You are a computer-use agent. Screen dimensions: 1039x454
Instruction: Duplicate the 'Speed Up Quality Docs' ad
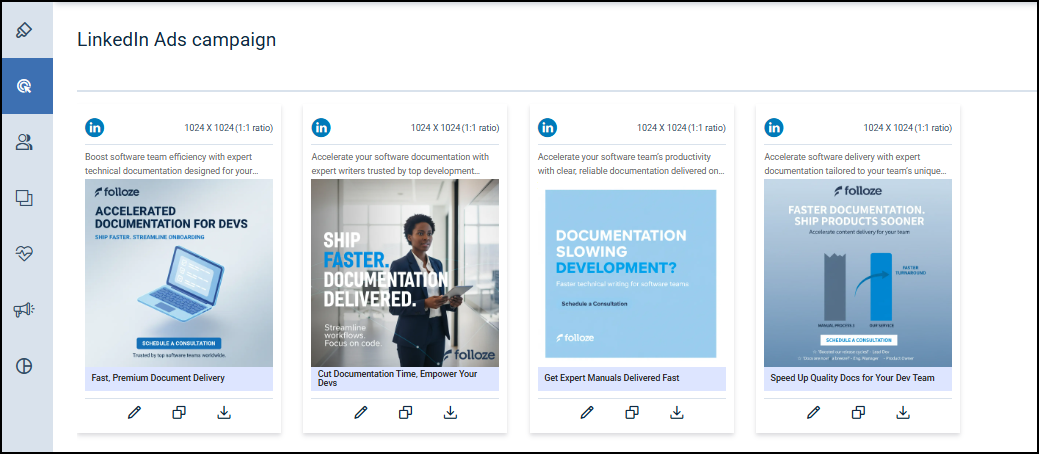click(859, 412)
